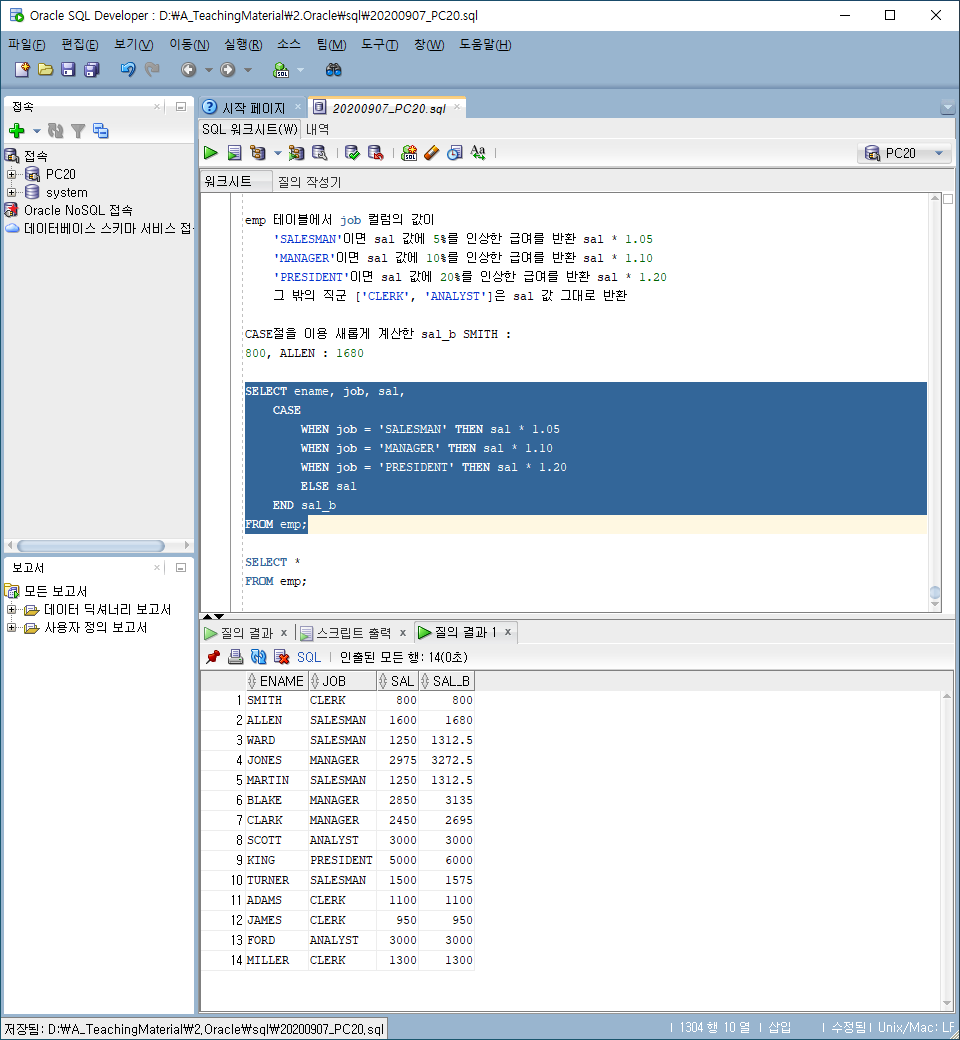The width and height of the screenshot is (960, 1040).
Task: Save the current SQL file
Action: (x=68, y=70)
